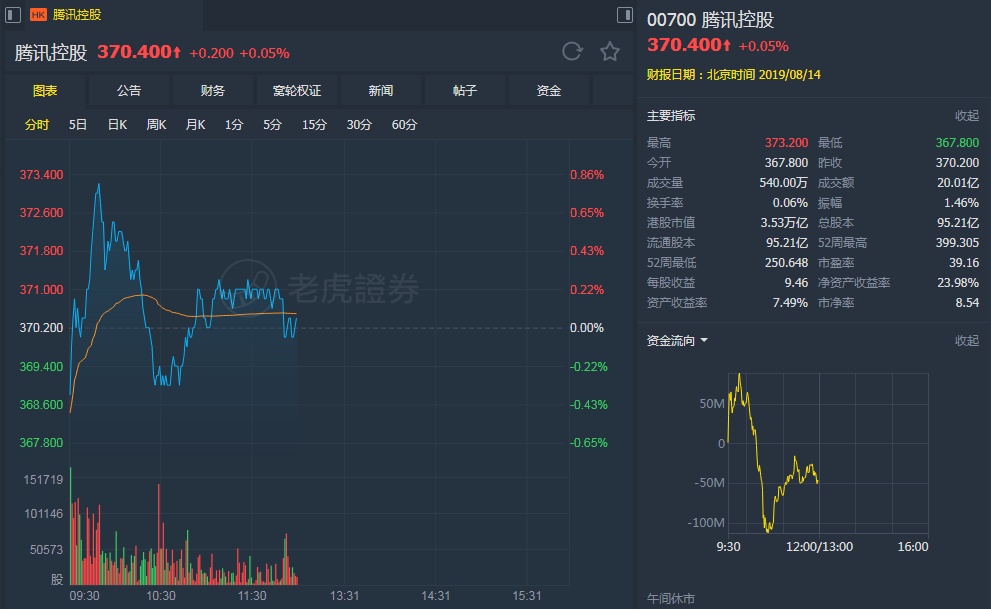Switch chart to 月K view
991x609 pixels.
tap(195, 125)
